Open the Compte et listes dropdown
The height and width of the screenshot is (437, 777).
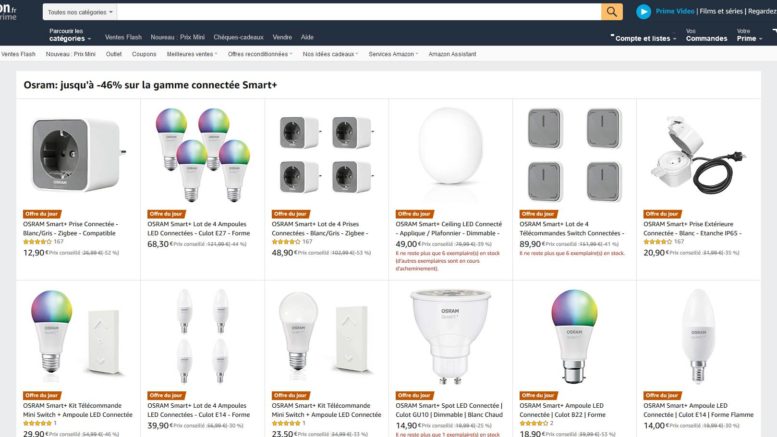tap(645, 38)
